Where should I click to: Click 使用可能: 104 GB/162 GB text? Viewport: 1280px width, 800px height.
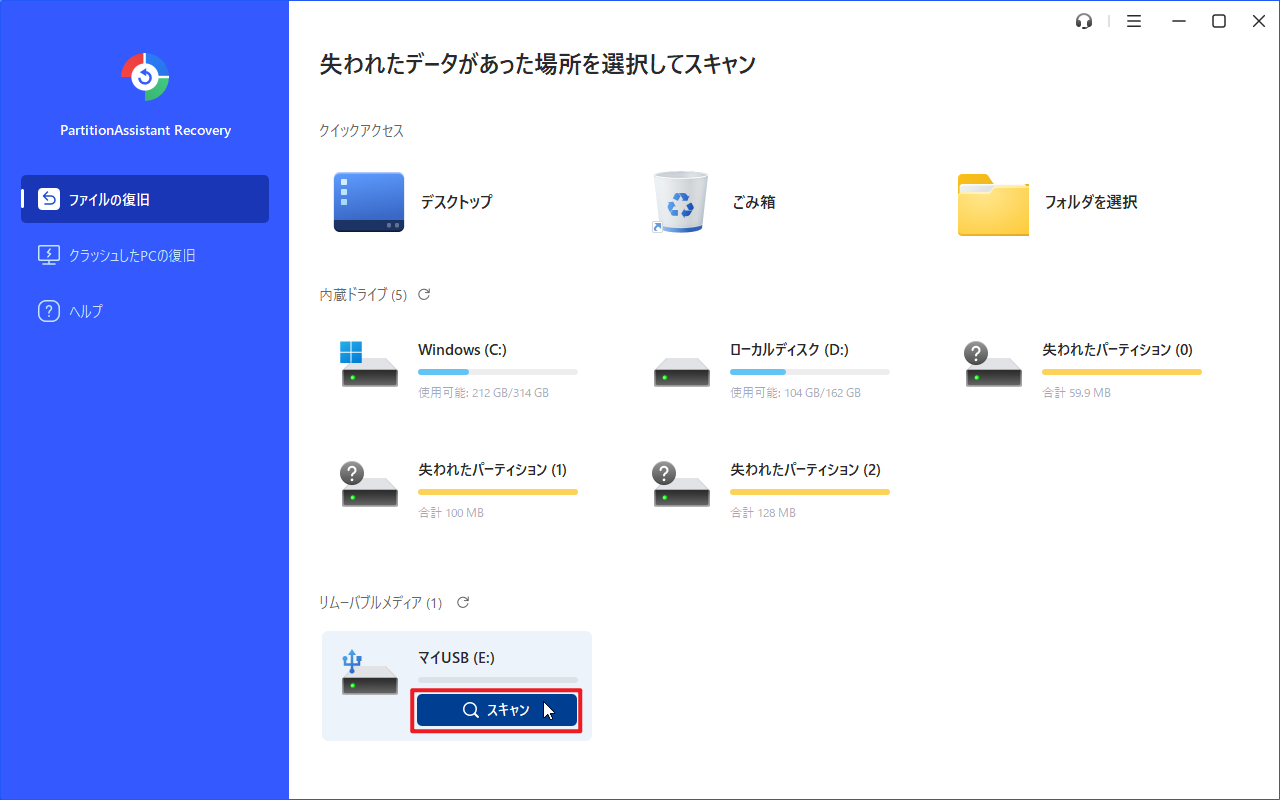point(795,393)
